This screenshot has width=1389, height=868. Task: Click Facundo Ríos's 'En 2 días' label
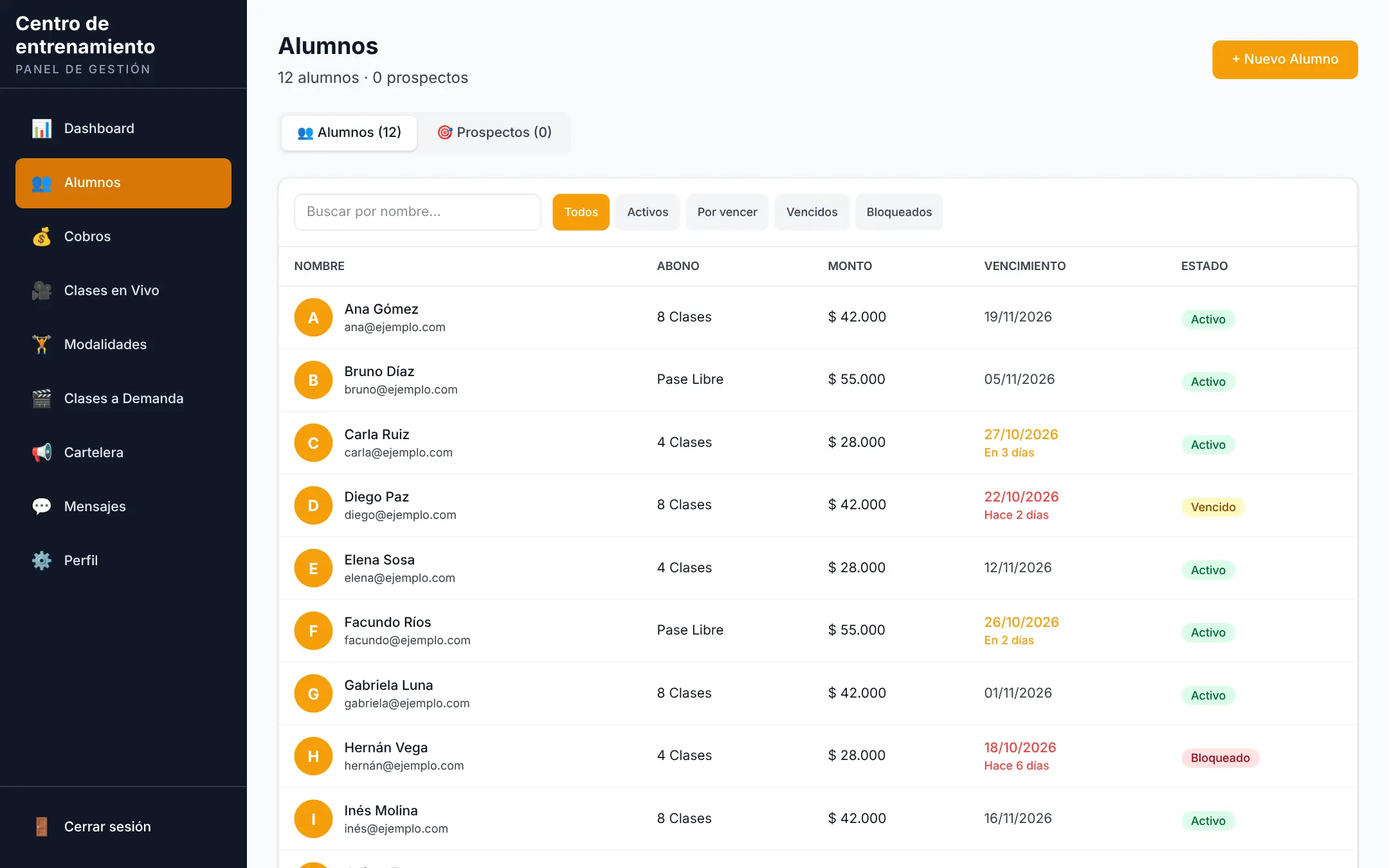point(1009,640)
